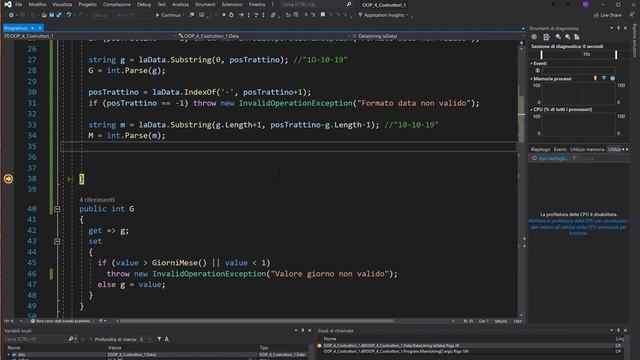This screenshot has width=640, height=360.
Task: Click the Application Insights toolbar button
Action: pos(383,15)
